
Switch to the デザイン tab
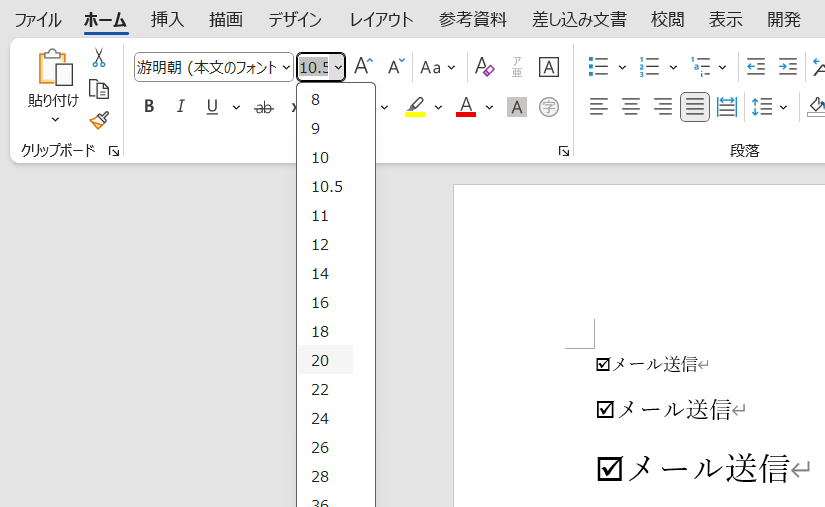click(x=295, y=20)
